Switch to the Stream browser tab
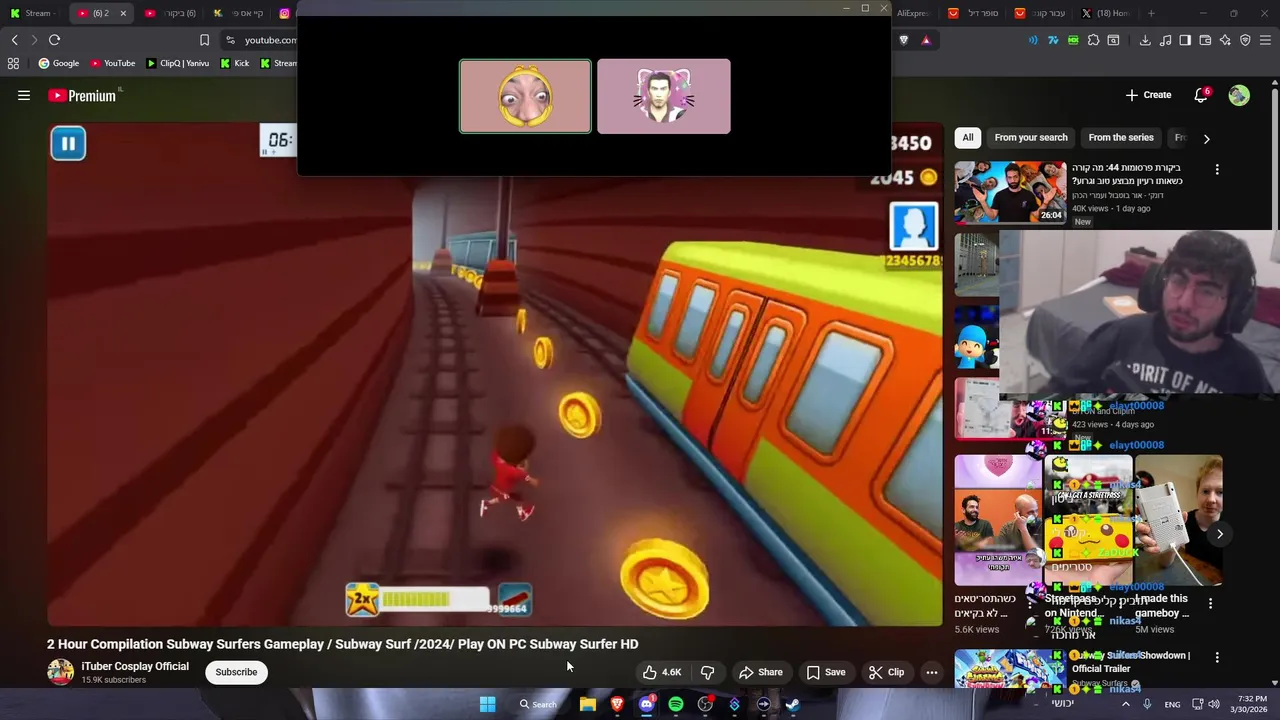This screenshot has height=720, width=1280. 34,13
